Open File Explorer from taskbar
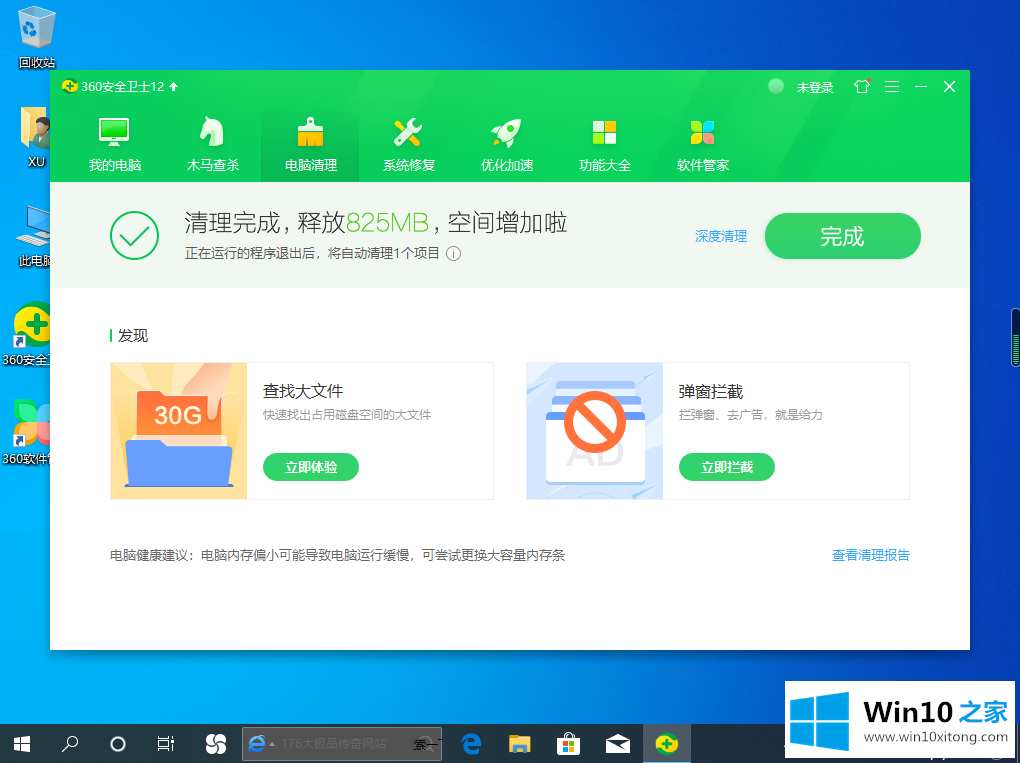Screen dimensions: 1020x763 point(520,743)
